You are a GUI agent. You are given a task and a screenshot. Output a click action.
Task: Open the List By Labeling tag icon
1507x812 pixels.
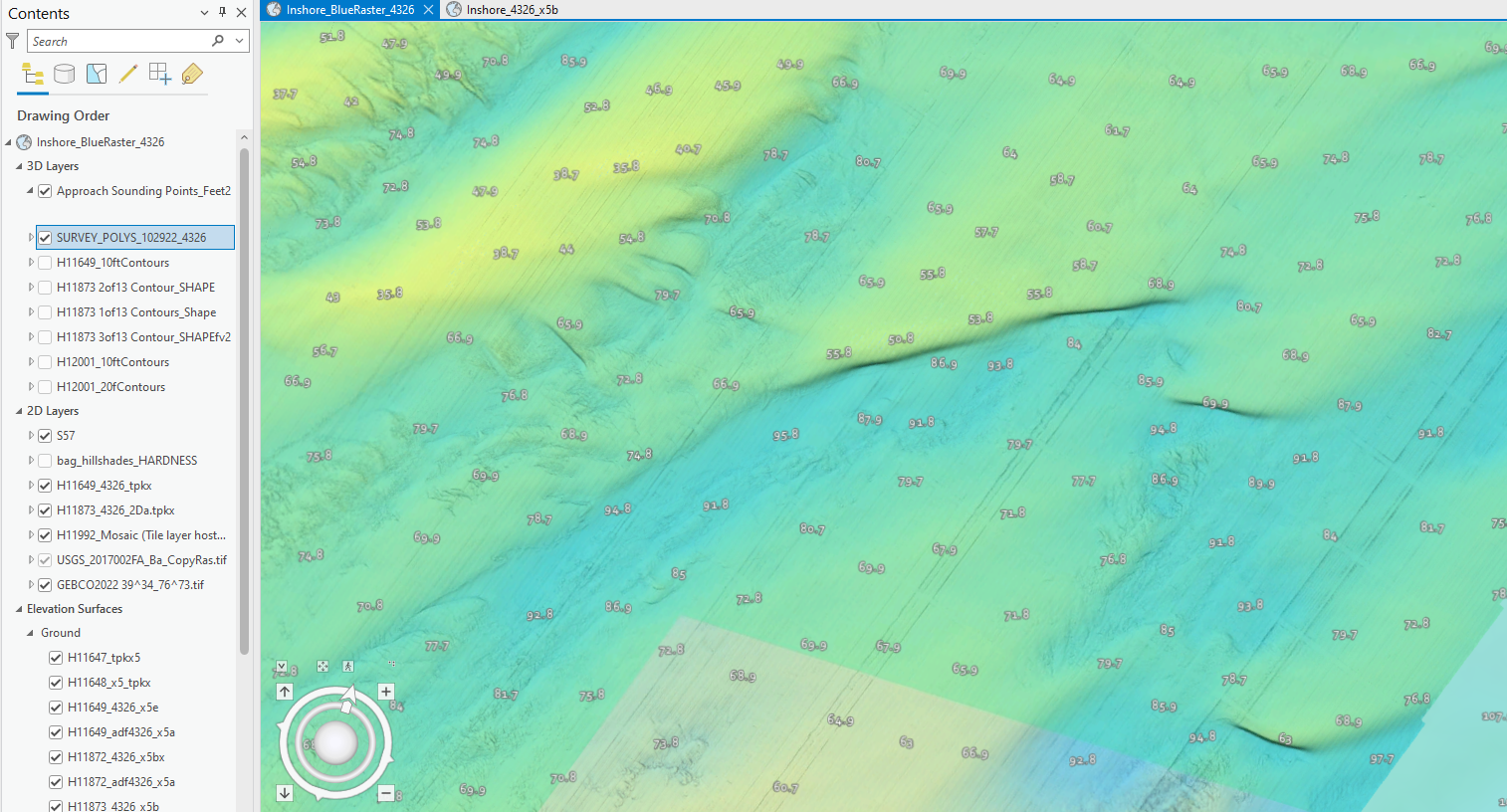point(191,74)
